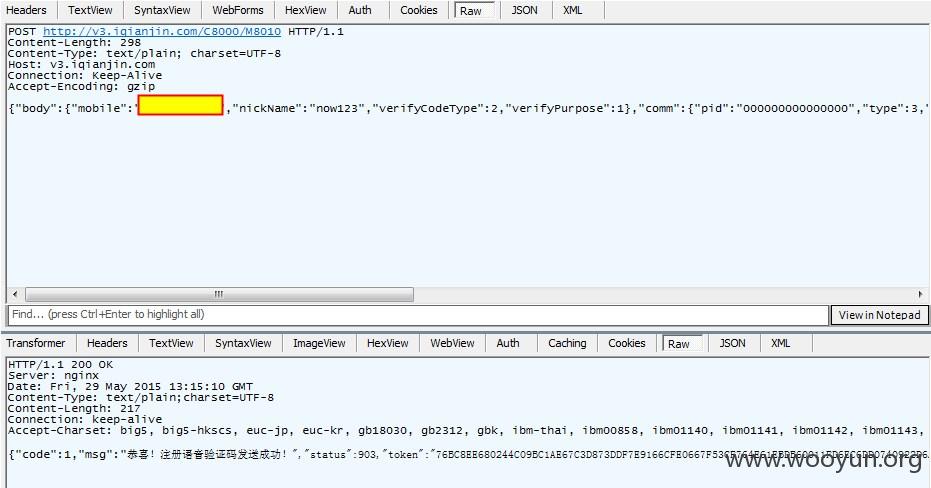Click "HTTP/1.1 200 OK" response status line
Screen dimensions: 931x488
pyautogui.click(x=60, y=365)
